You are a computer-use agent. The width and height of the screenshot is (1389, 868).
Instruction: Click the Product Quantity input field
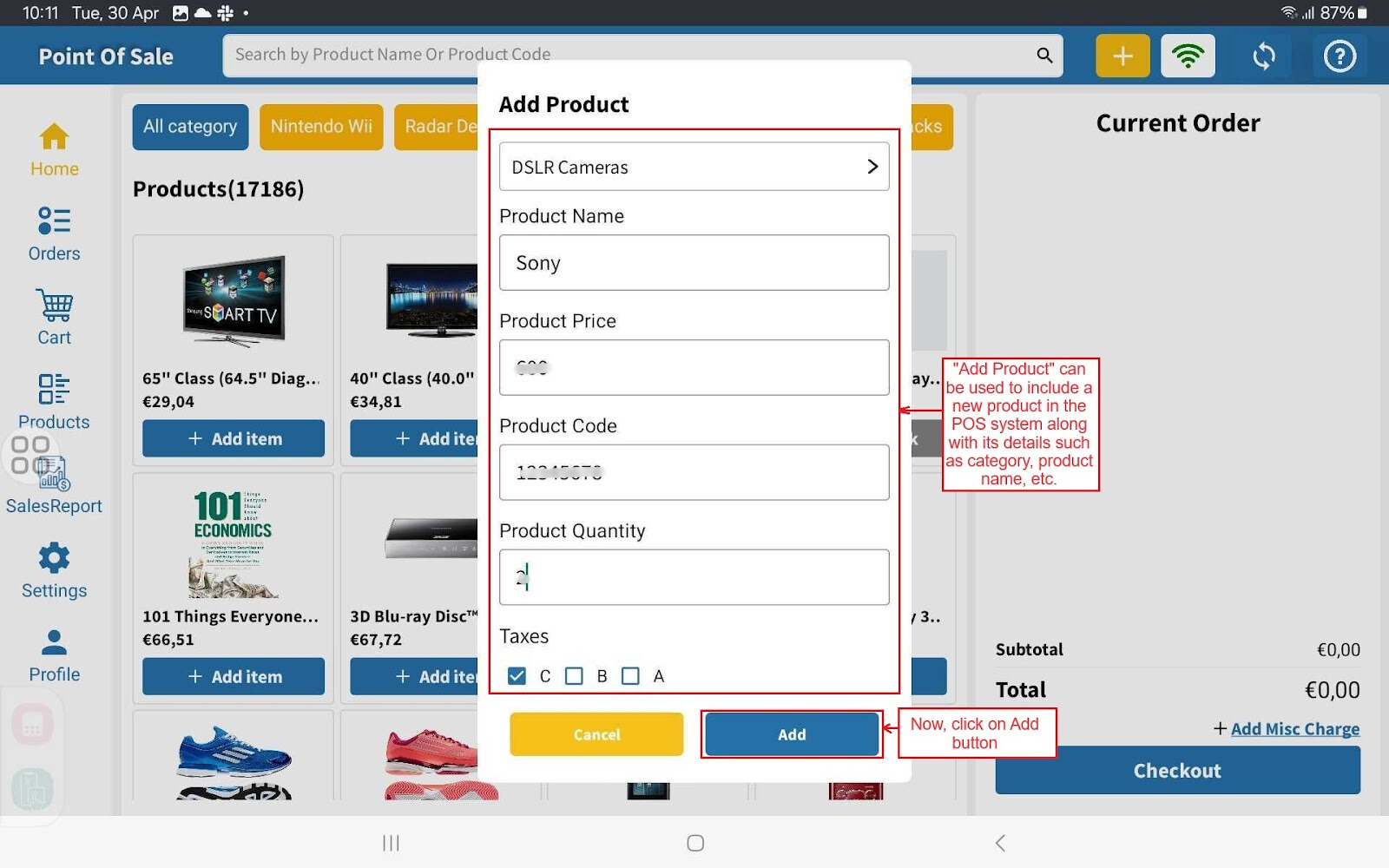(x=694, y=577)
